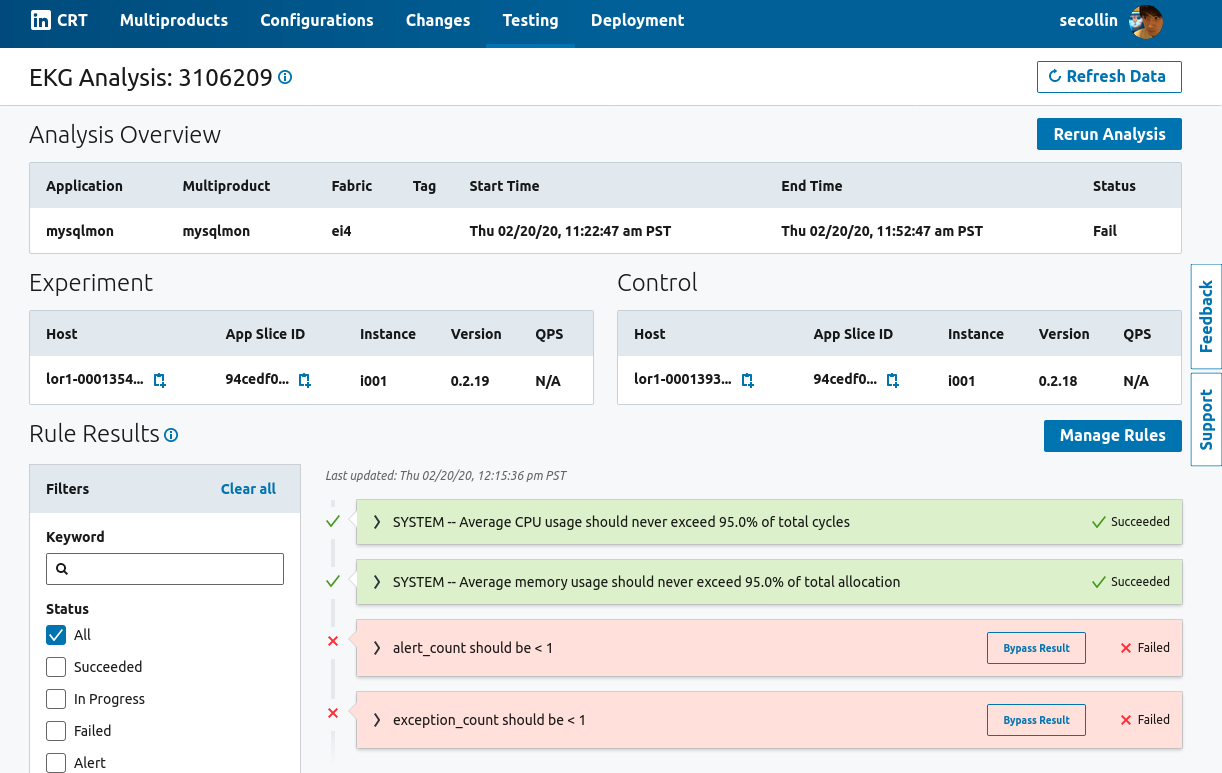Screen dimensions: 1222x773
Task: Open the Multiproducts tab
Action: point(174,21)
